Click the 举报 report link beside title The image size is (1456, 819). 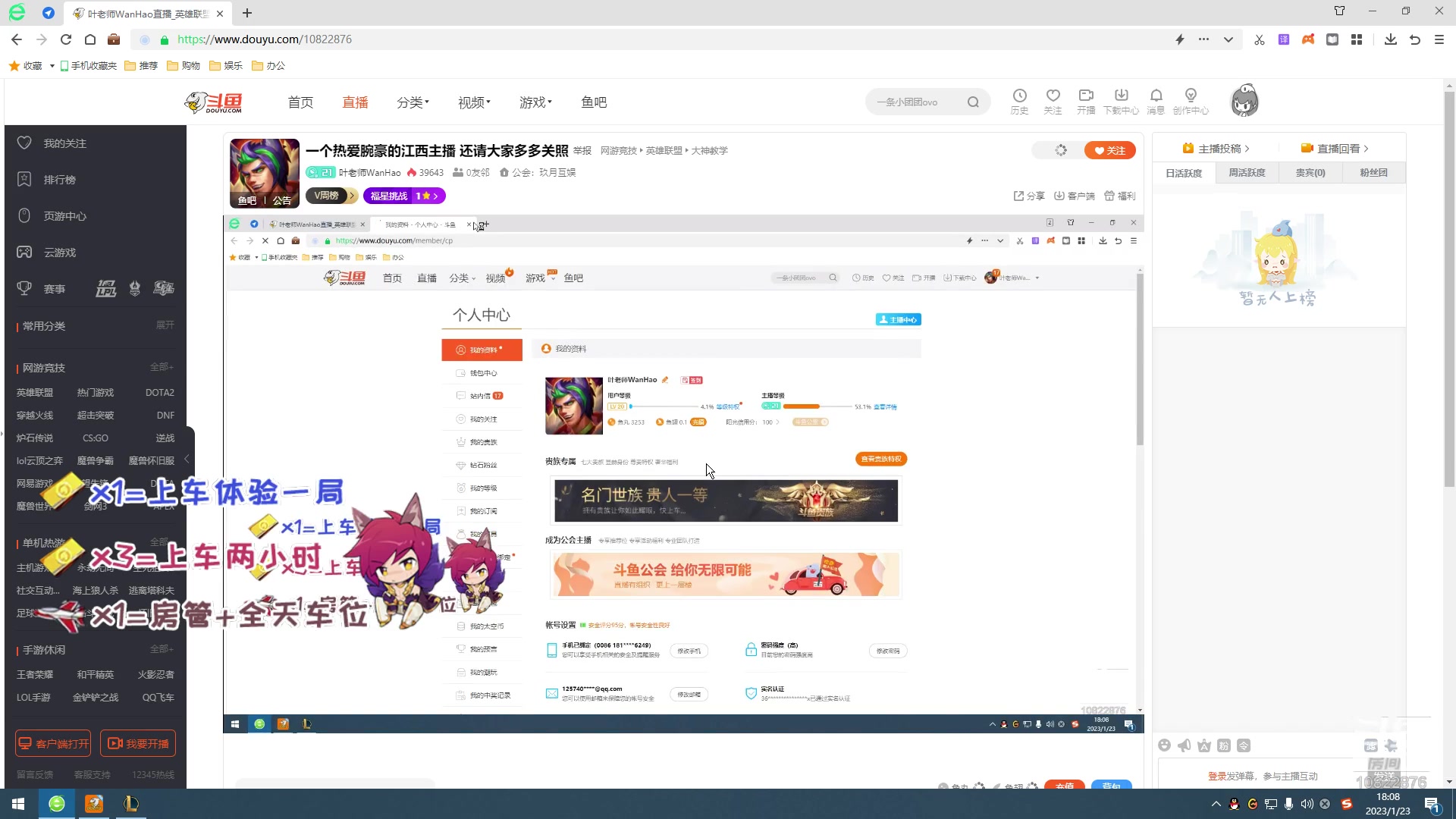[582, 151]
